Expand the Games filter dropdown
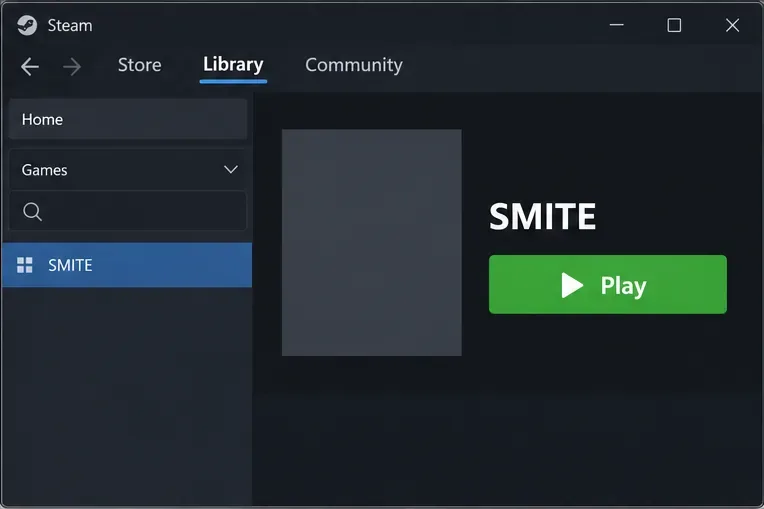This screenshot has height=509, width=764. pyautogui.click(x=128, y=170)
